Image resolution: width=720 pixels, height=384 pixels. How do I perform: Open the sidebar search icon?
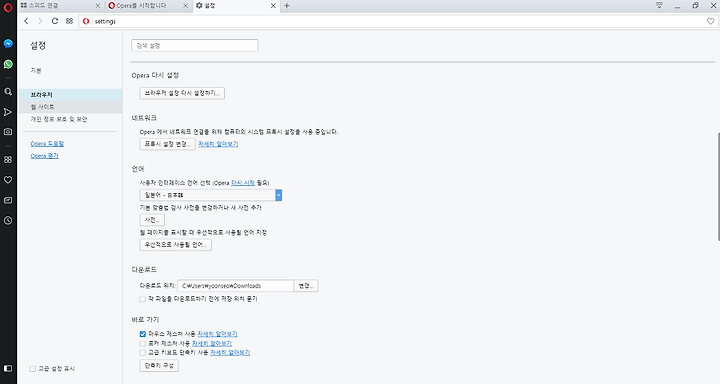[x=8, y=92]
